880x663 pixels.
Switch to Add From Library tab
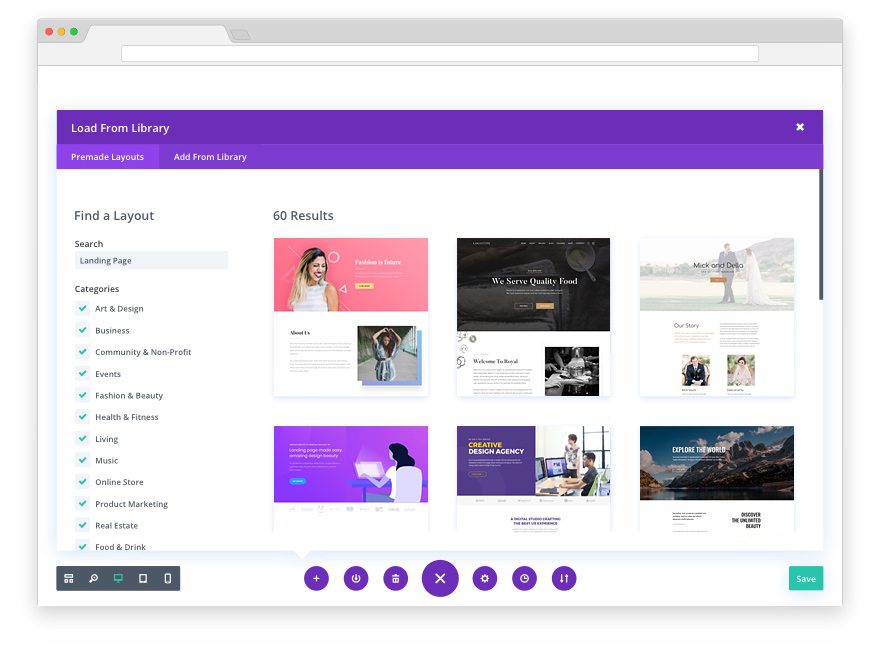click(210, 157)
